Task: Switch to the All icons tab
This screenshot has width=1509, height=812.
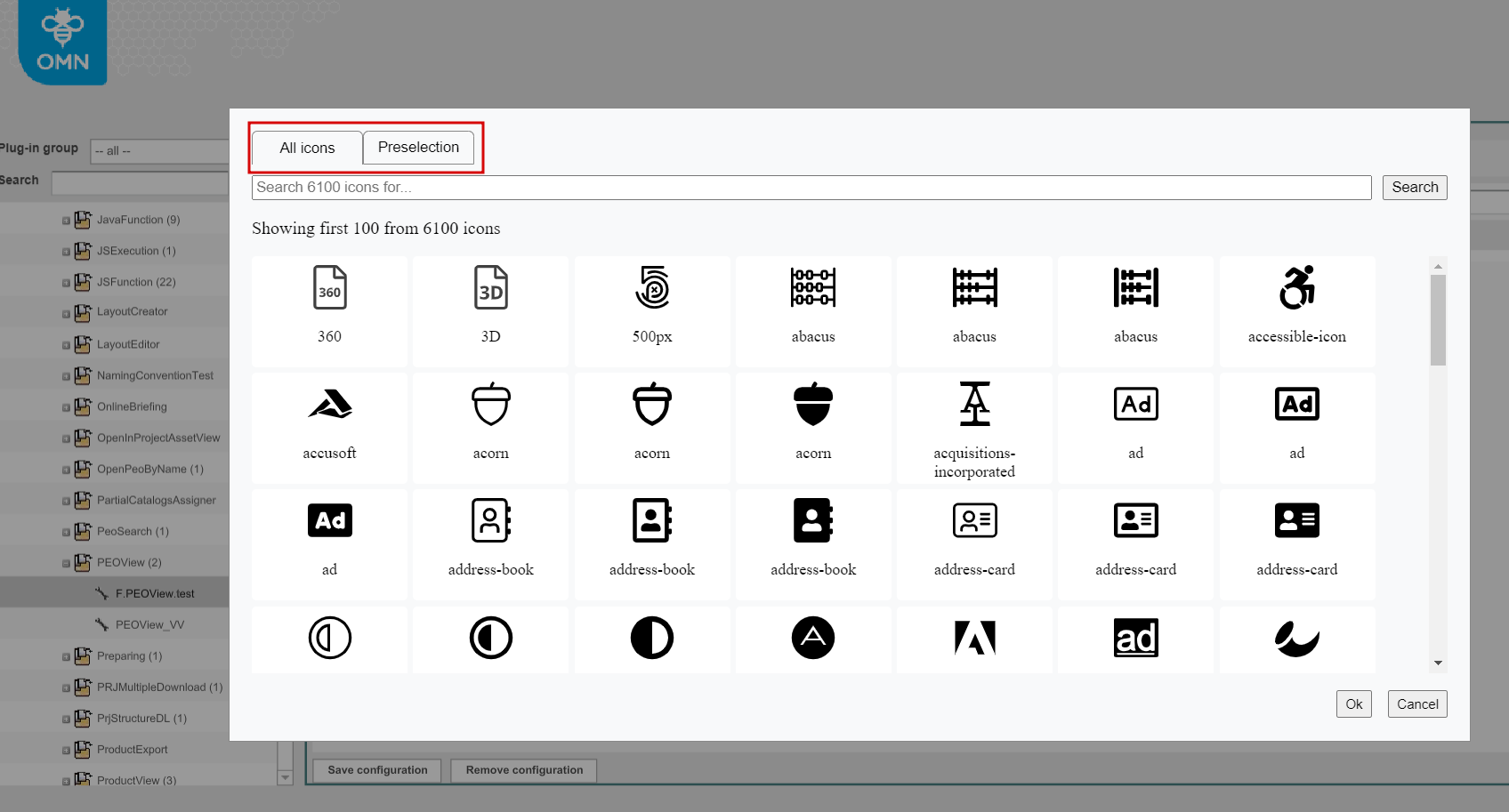Action: click(x=306, y=148)
